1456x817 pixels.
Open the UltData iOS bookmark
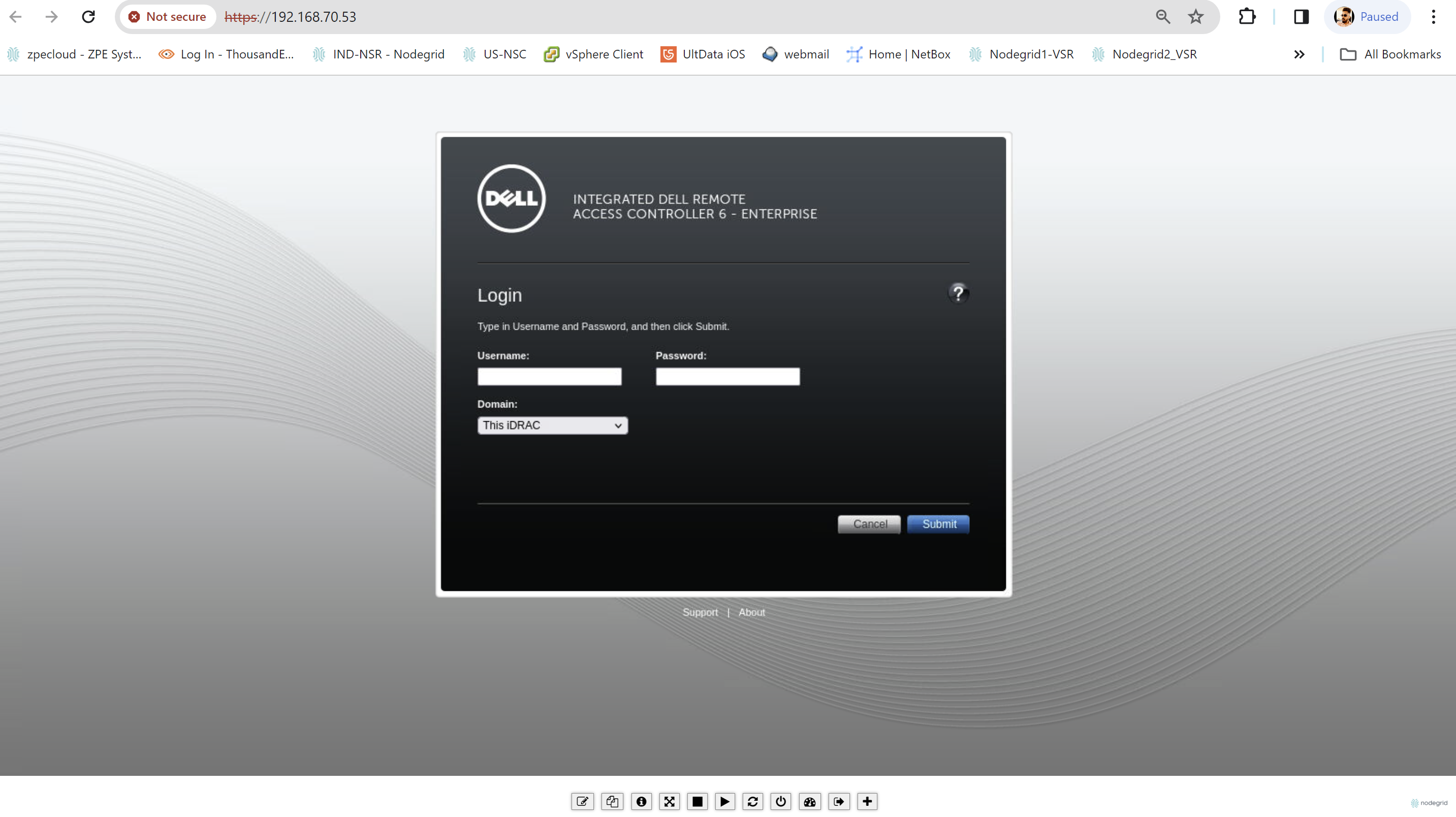click(703, 54)
